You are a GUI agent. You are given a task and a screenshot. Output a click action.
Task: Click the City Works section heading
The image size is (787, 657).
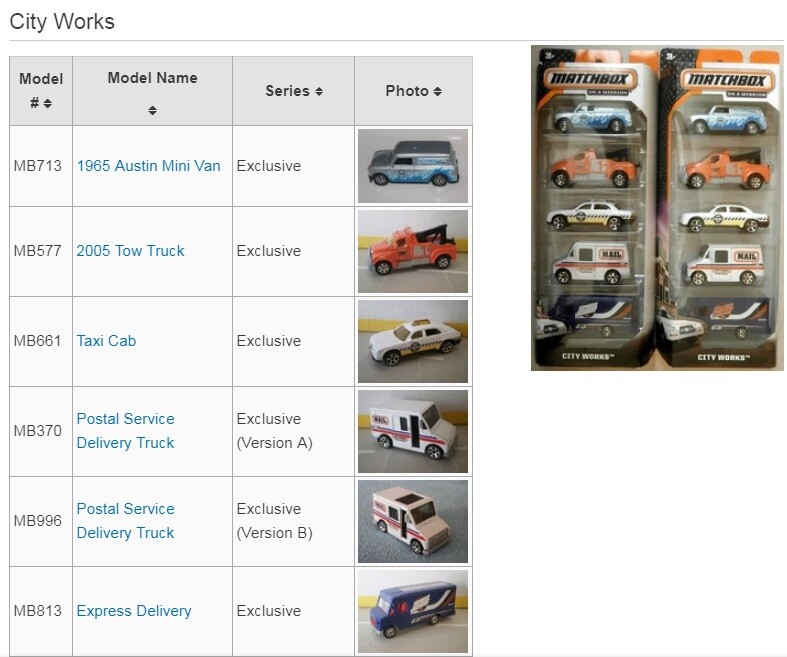[62, 22]
